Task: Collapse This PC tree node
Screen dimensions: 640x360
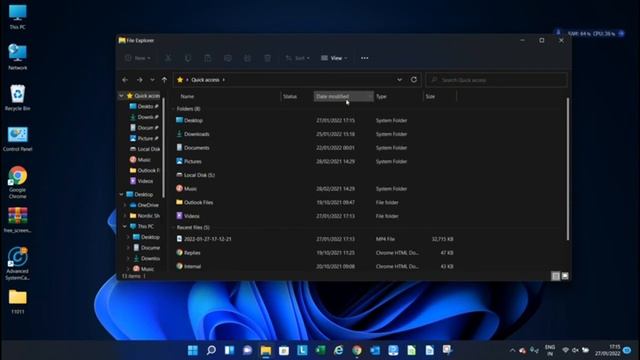Action: click(x=124, y=226)
